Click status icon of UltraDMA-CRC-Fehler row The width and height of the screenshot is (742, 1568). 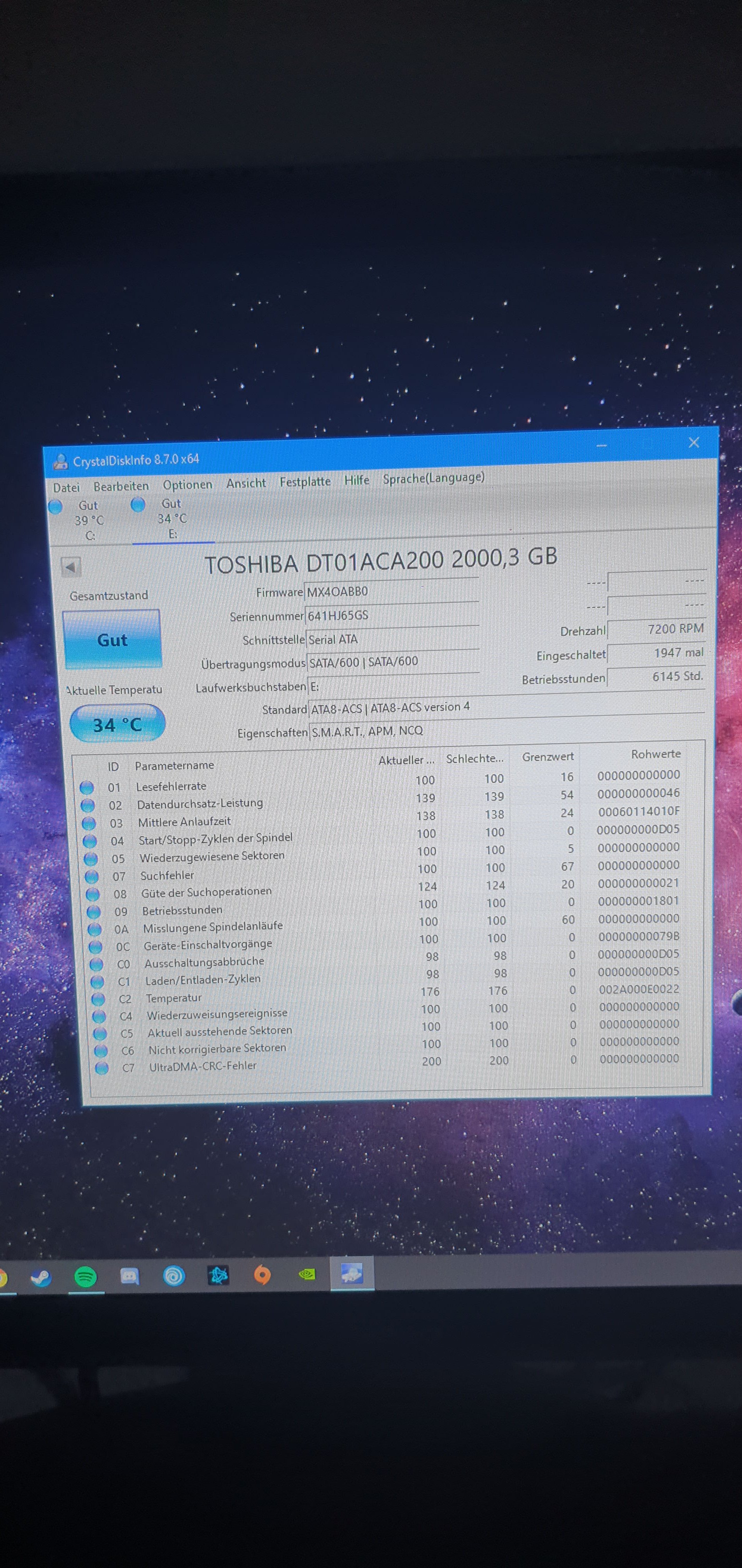pos(102,1067)
